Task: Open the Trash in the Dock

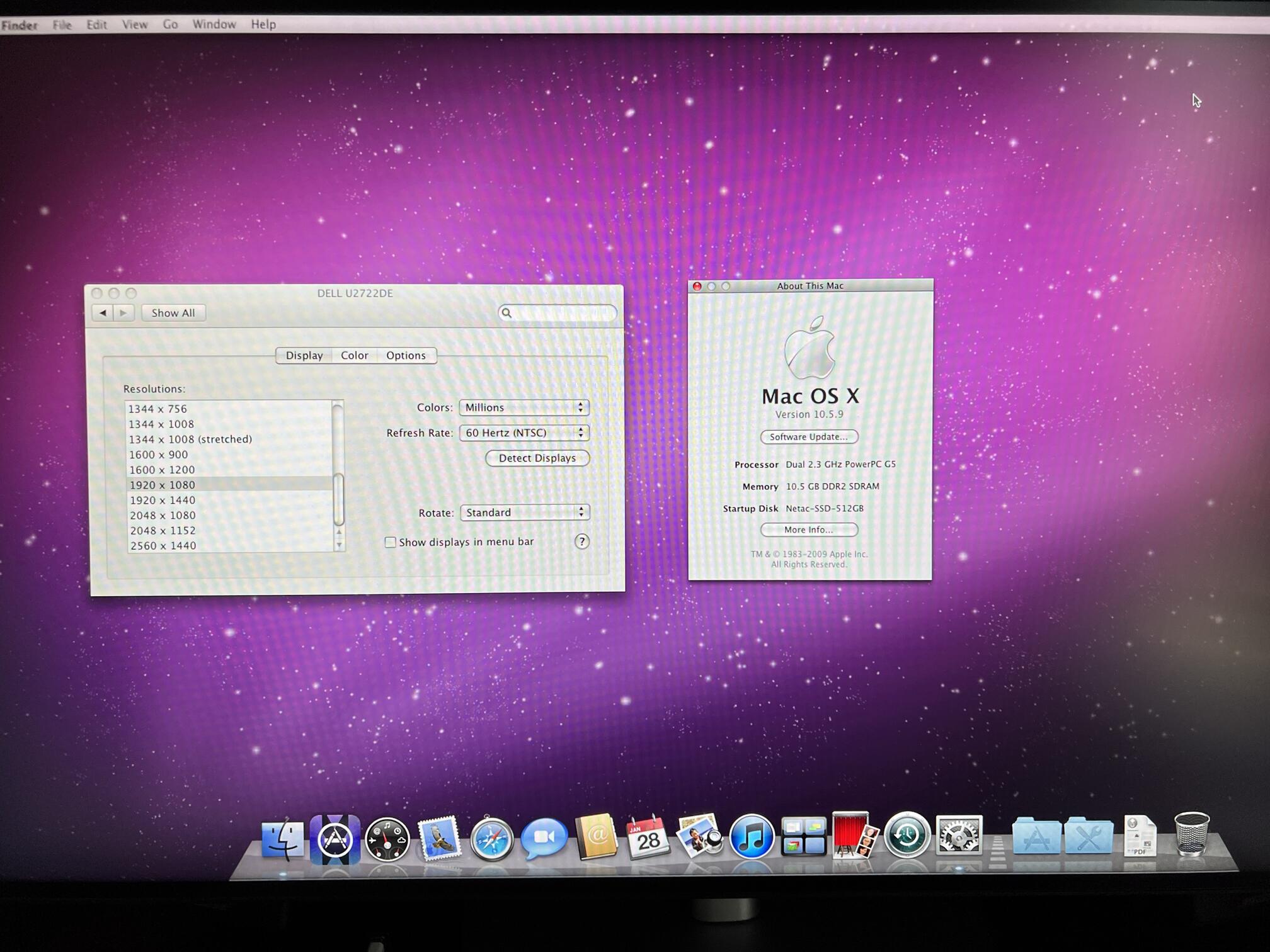Action: pyautogui.click(x=1192, y=834)
